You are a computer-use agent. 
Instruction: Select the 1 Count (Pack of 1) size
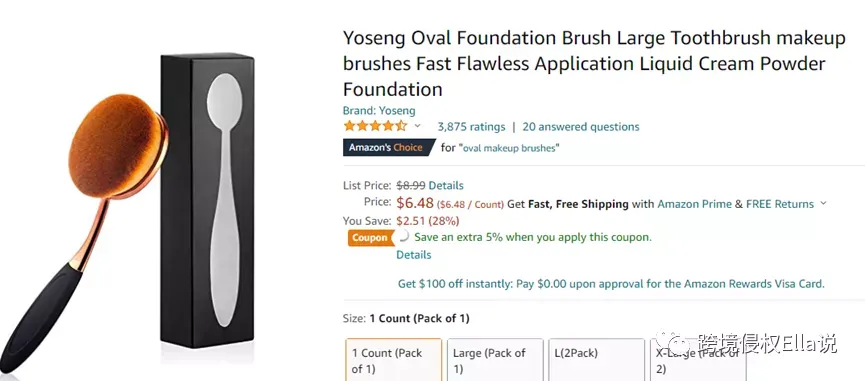pyautogui.click(x=394, y=359)
